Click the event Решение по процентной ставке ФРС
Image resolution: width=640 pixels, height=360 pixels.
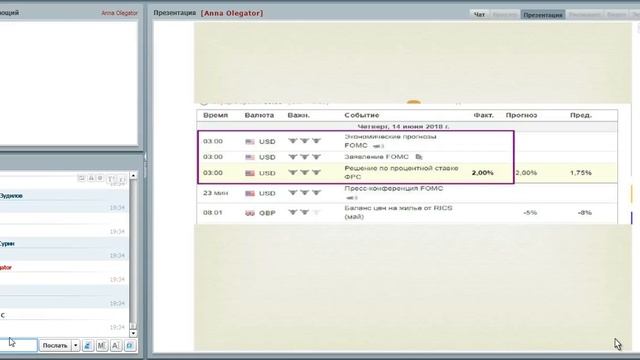click(401, 172)
